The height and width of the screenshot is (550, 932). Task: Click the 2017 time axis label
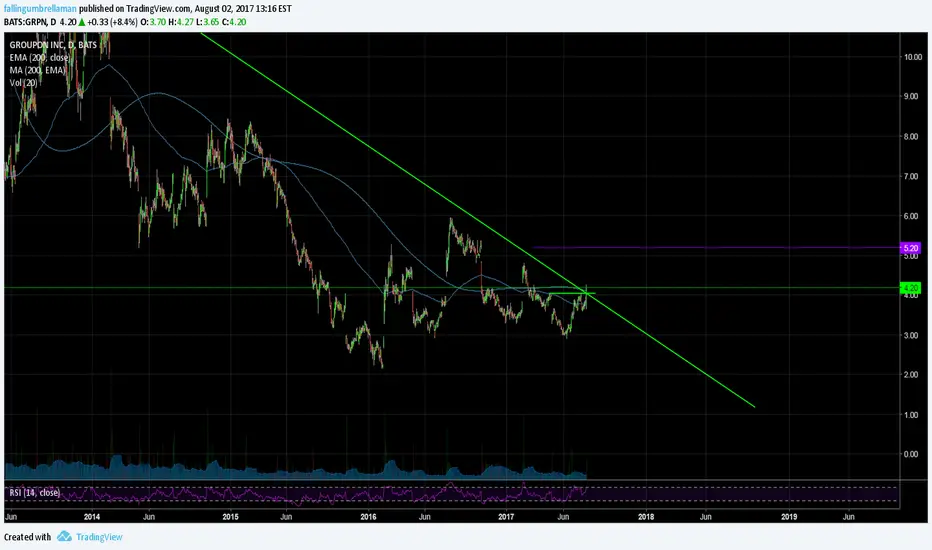click(x=506, y=517)
